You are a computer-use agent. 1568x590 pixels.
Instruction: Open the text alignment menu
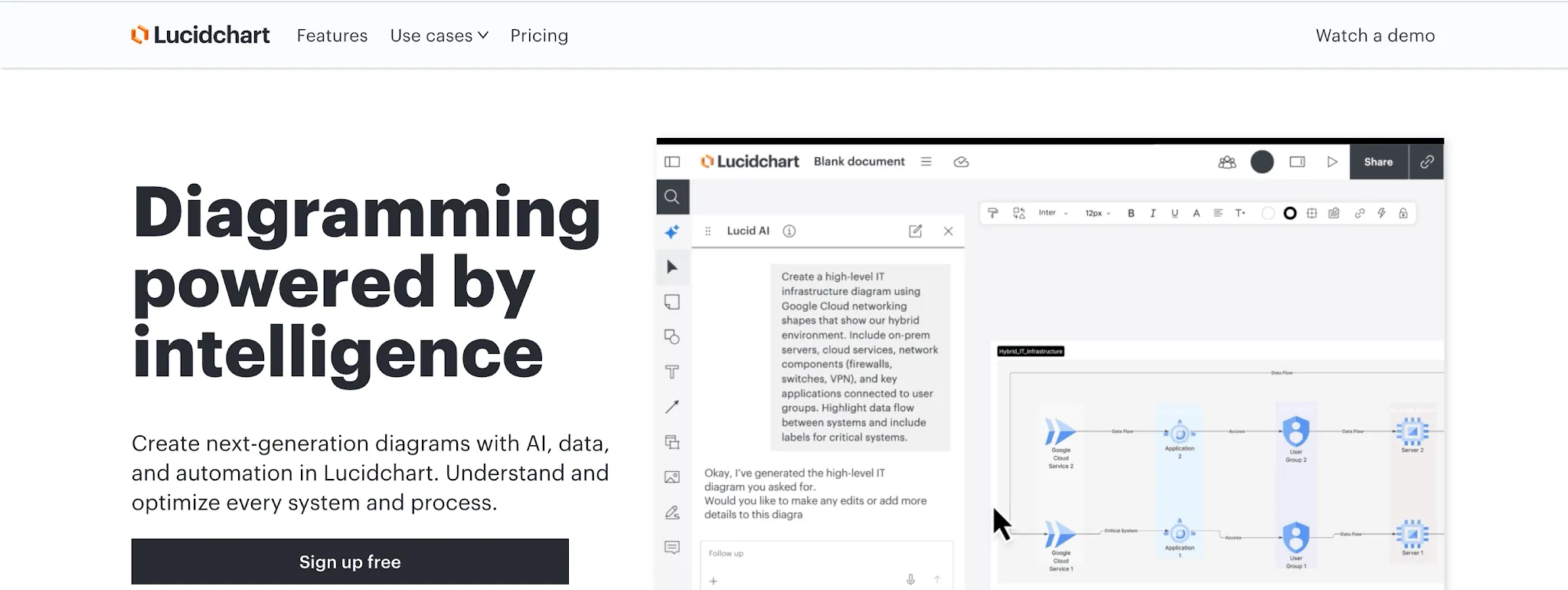(1218, 213)
